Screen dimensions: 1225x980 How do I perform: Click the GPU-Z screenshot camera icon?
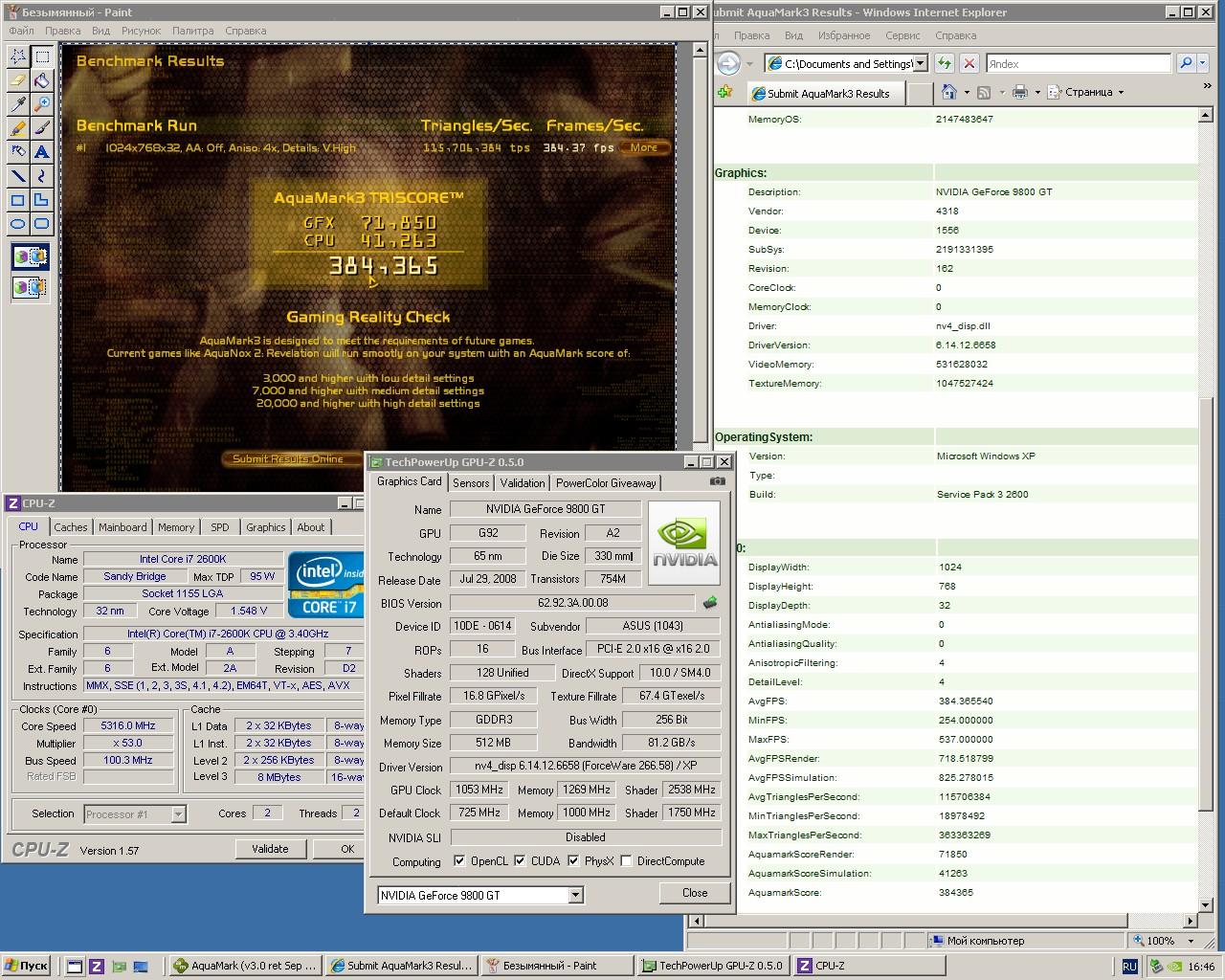(x=717, y=481)
